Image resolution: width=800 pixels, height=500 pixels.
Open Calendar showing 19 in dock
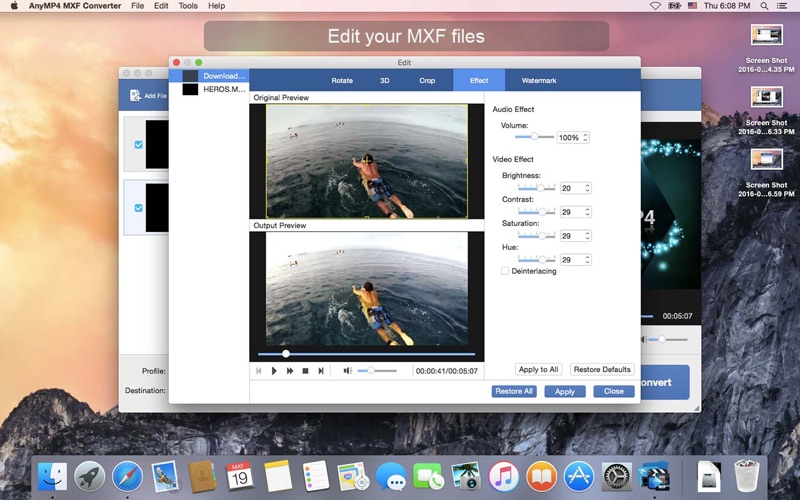pos(240,477)
